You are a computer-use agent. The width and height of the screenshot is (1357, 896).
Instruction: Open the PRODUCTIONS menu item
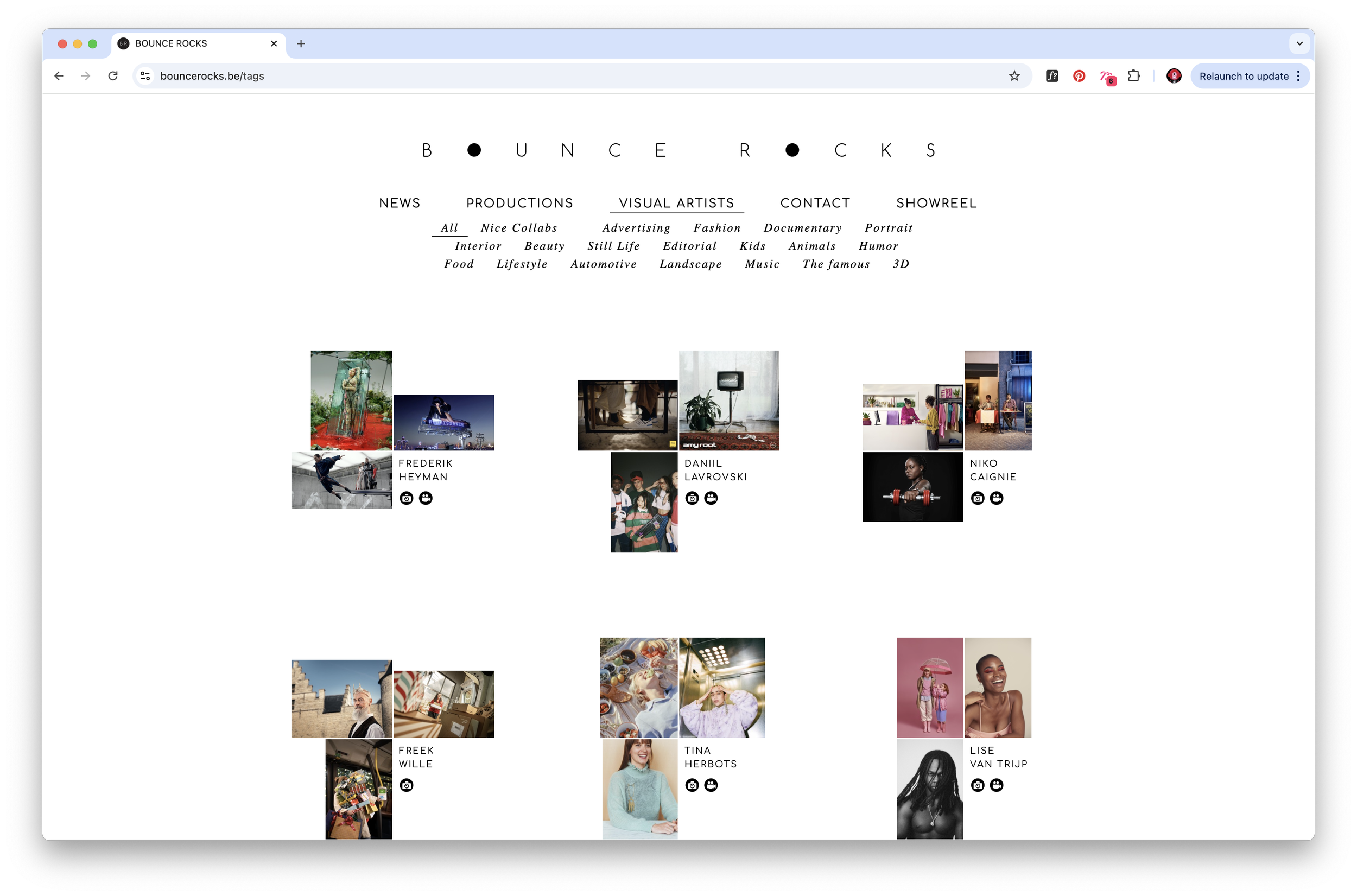519,203
